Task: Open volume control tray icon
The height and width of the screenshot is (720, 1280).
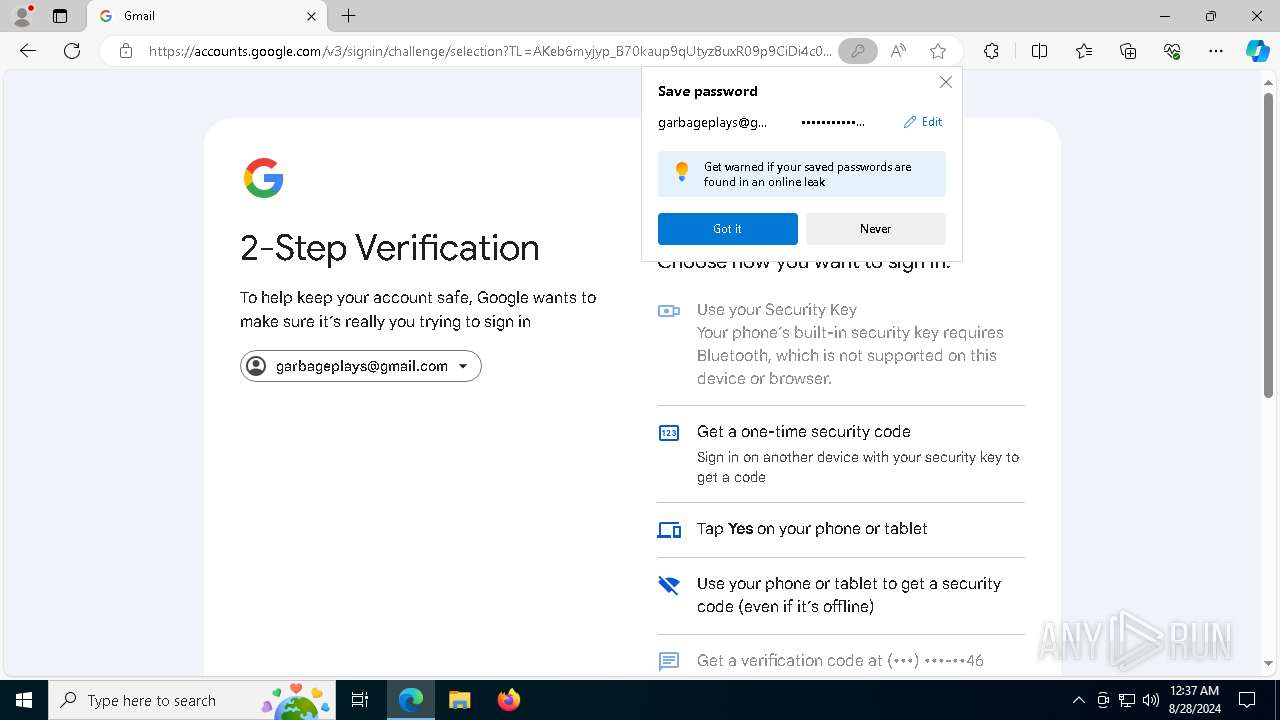Action: coord(1151,700)
